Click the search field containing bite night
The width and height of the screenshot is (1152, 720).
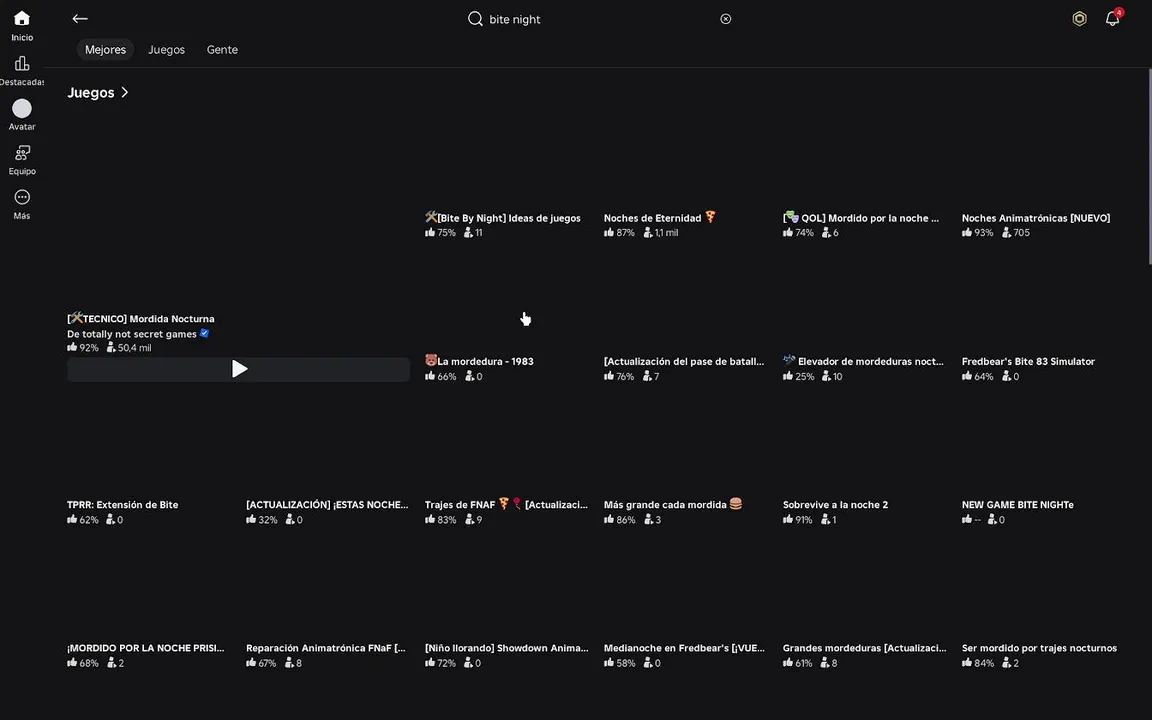coord(600,19)
